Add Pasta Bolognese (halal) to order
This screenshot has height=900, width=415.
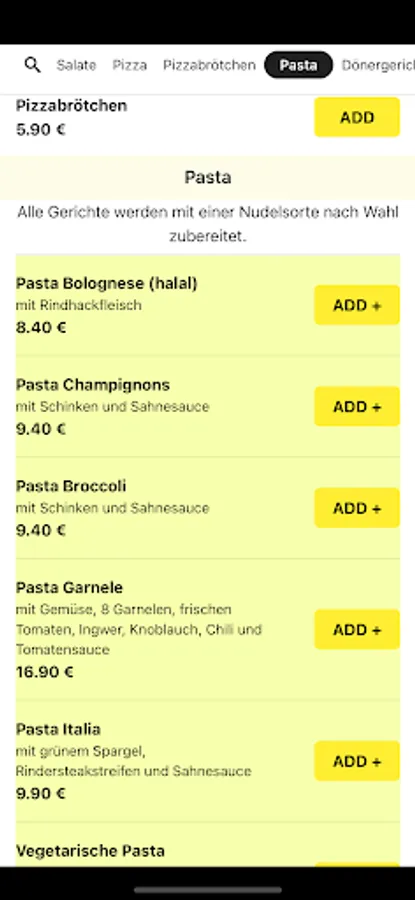pos(357,305)
